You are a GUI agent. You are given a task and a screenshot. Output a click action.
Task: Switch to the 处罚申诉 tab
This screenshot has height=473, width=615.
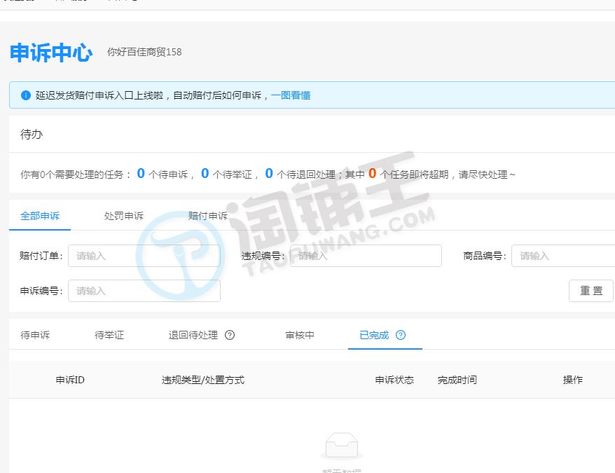click(x=124, y=216)
